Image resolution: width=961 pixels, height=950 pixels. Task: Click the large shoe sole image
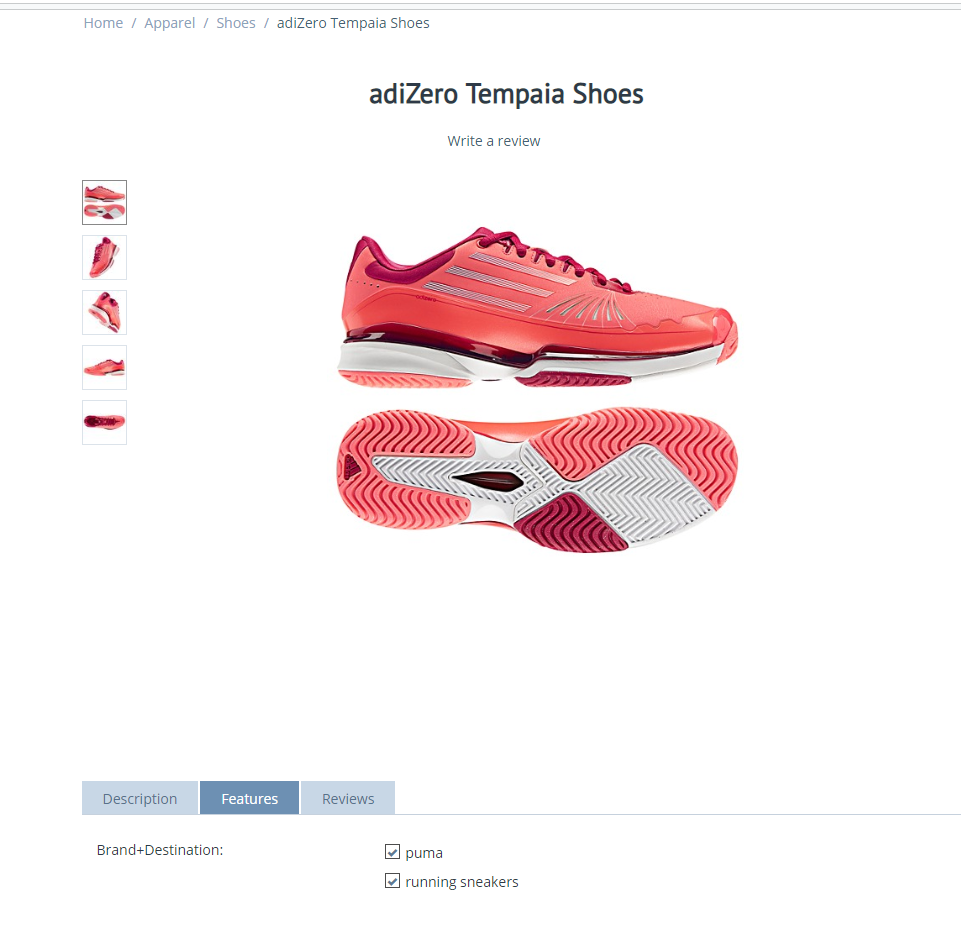(537, 480)
